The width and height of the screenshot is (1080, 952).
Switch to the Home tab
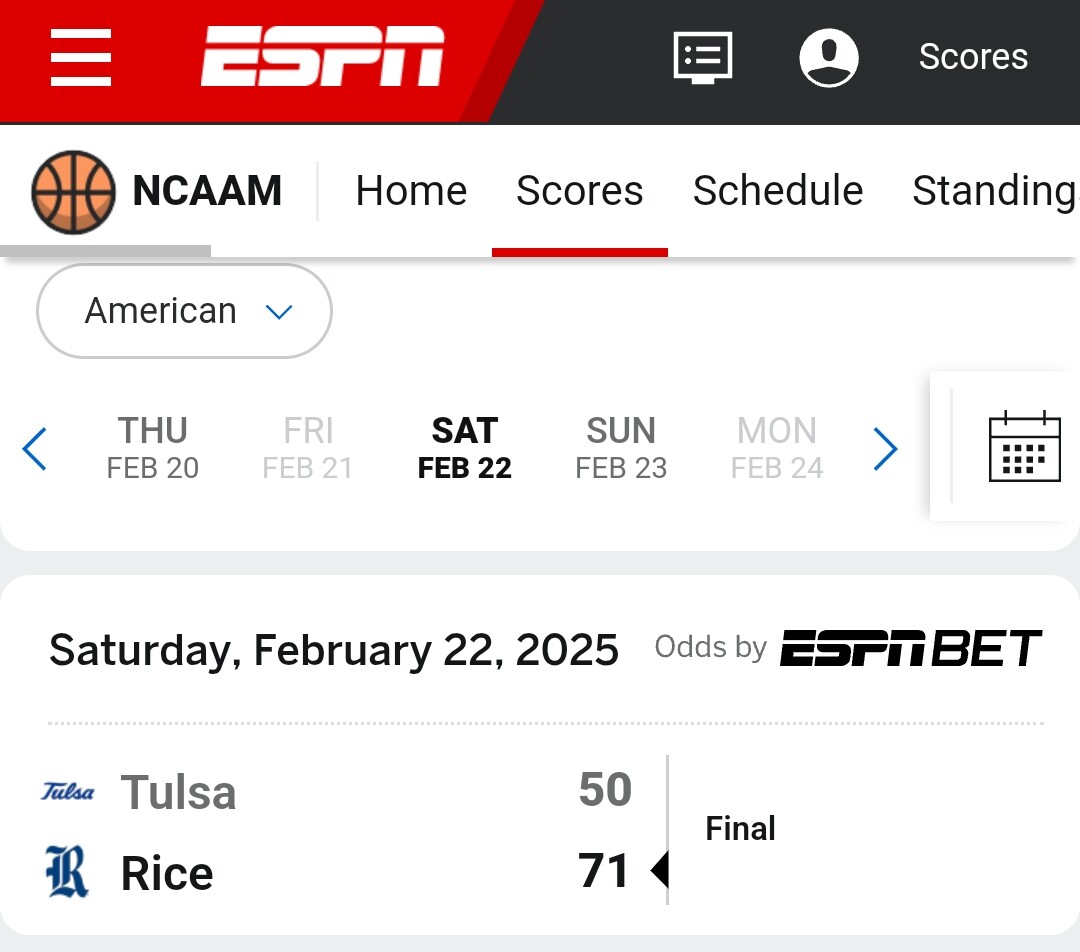coord(411,191)
